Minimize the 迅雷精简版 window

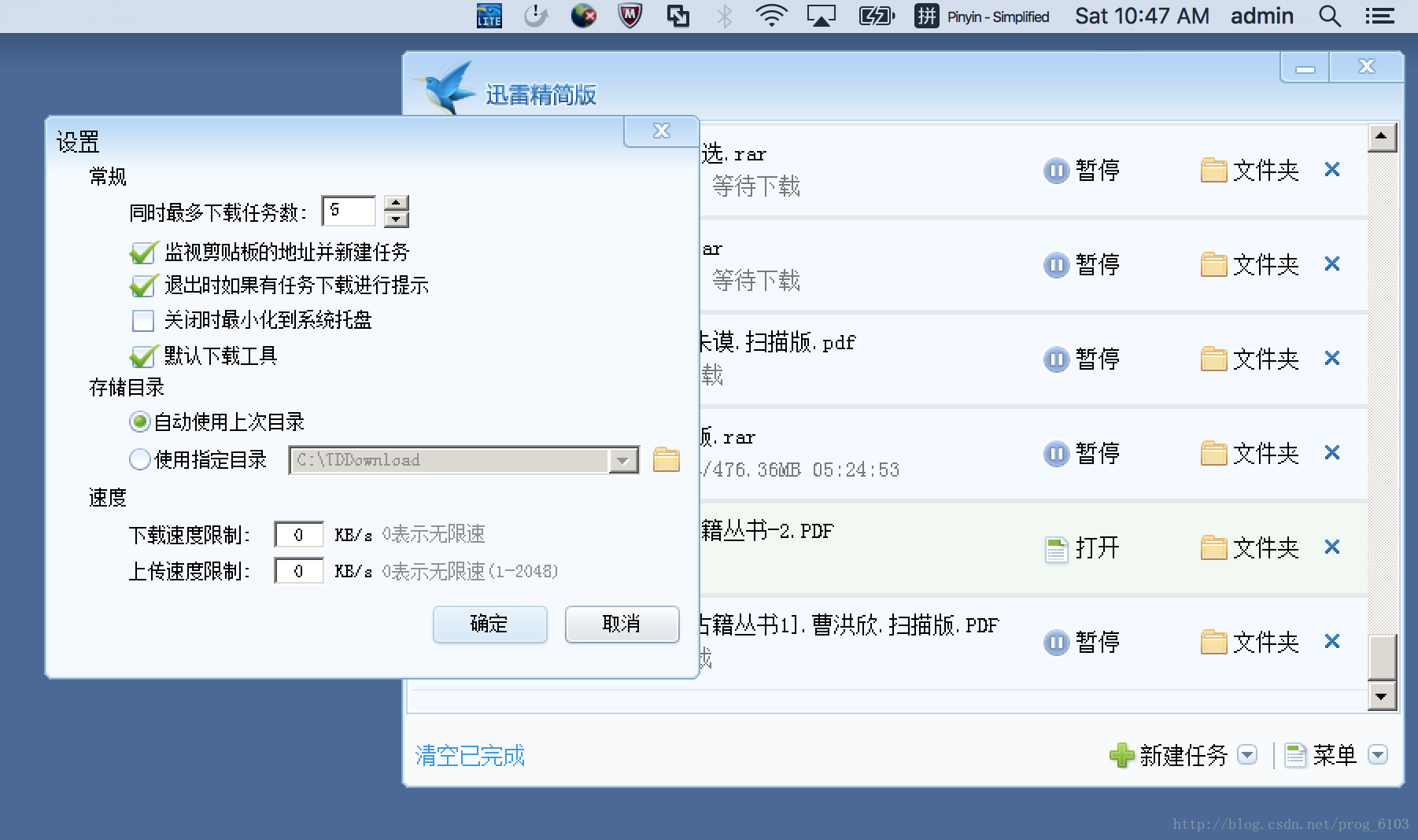pos(1305,68)
